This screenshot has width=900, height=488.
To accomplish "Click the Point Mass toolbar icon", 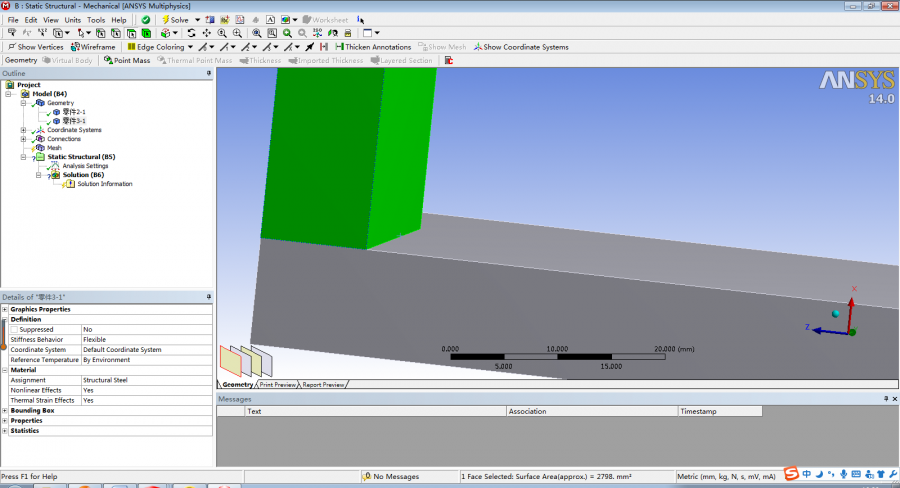I will point(108,60).
